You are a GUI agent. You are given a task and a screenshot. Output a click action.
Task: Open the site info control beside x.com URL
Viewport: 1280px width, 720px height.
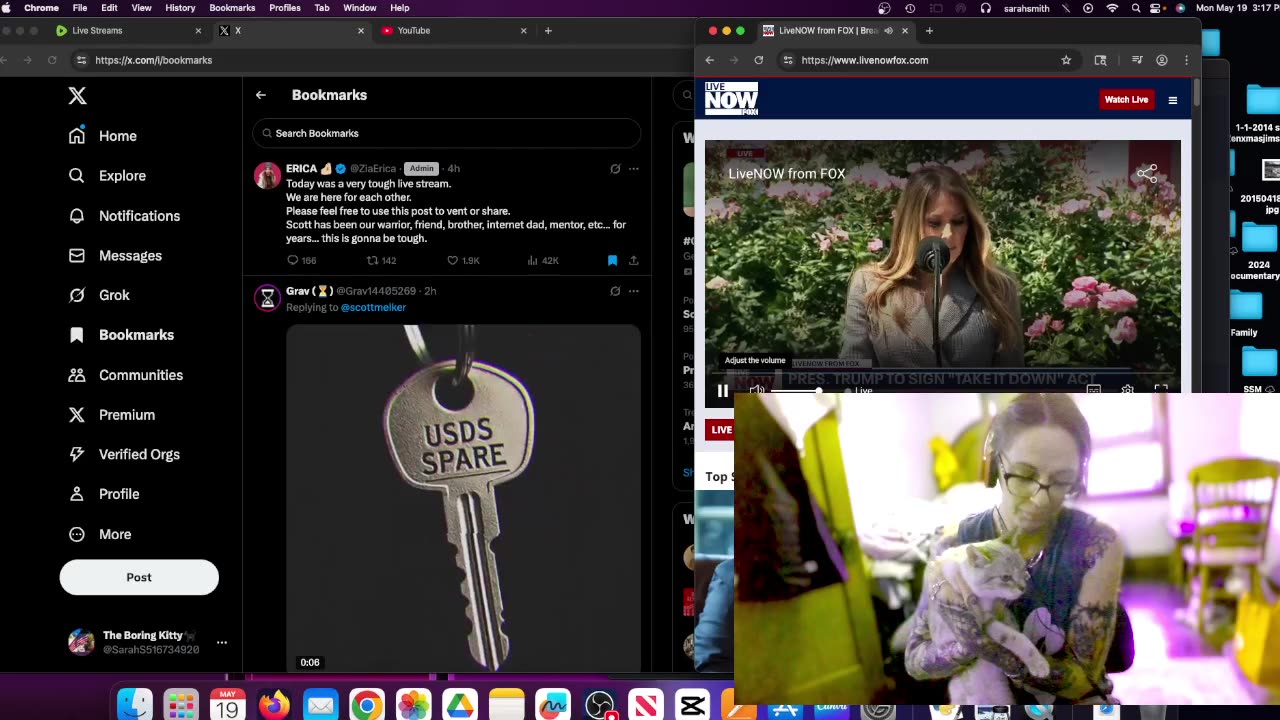point(81,60)
